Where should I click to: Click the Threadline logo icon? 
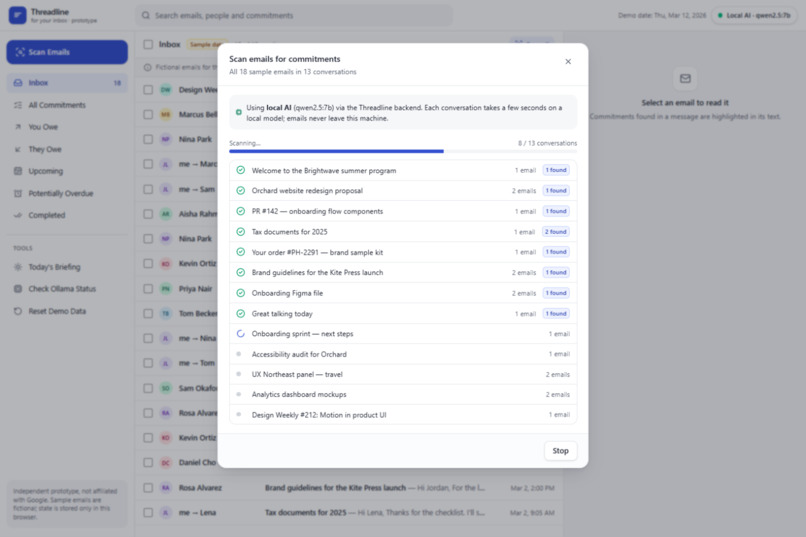(17, 15)
